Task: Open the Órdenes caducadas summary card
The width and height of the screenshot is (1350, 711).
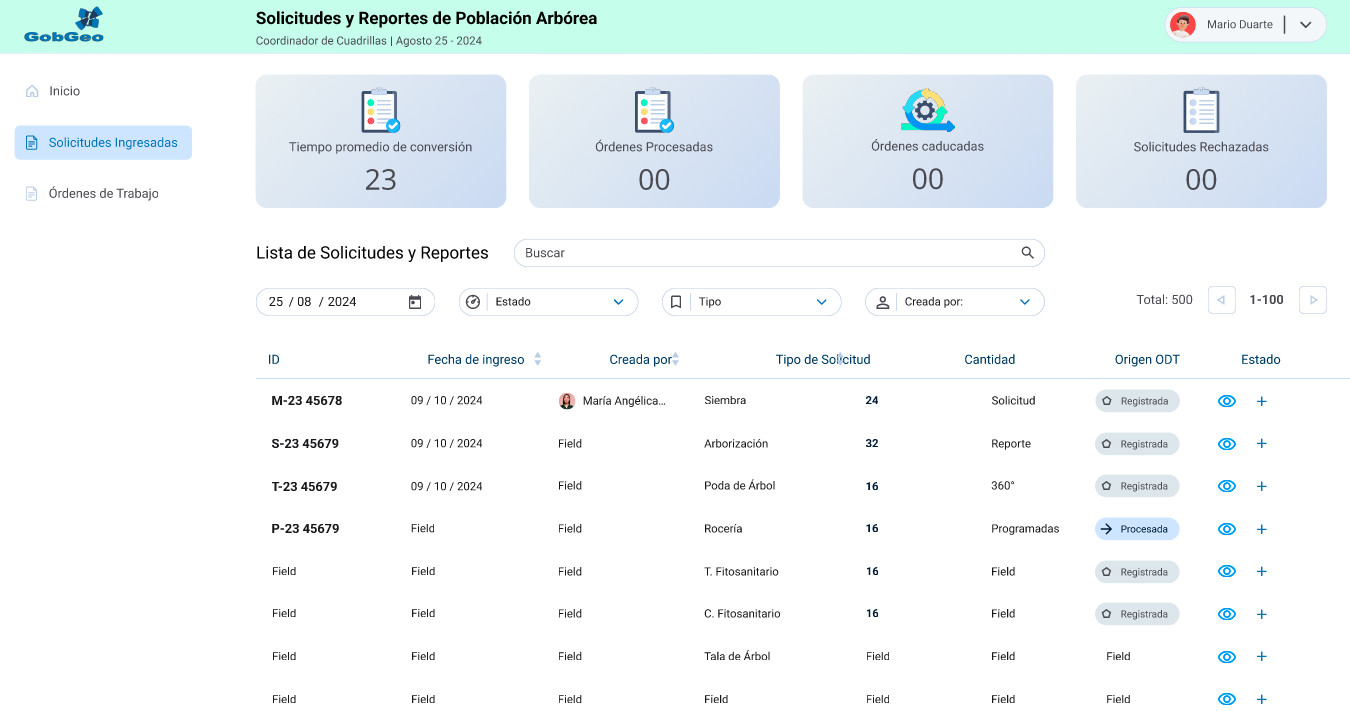Action: 927,141
